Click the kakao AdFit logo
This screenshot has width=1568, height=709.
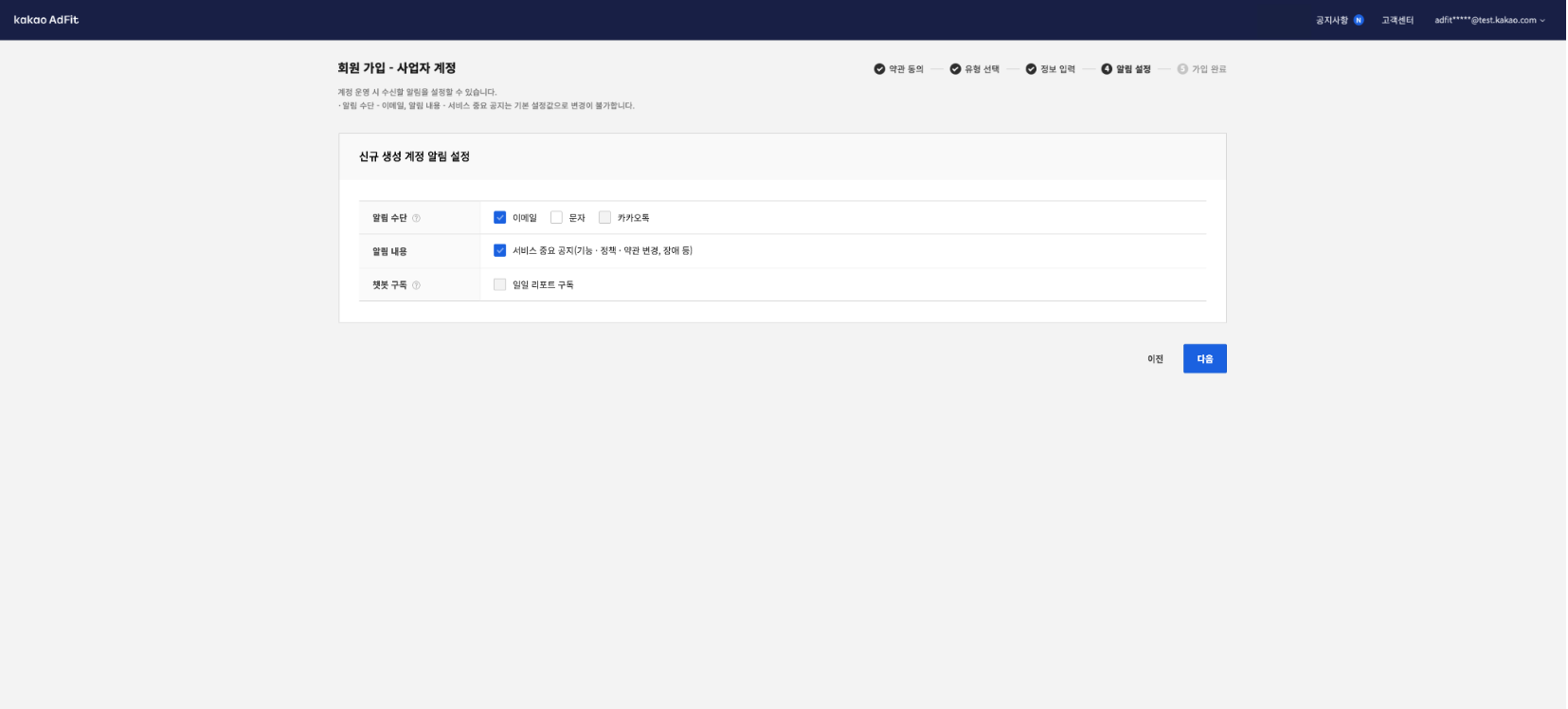46,20
